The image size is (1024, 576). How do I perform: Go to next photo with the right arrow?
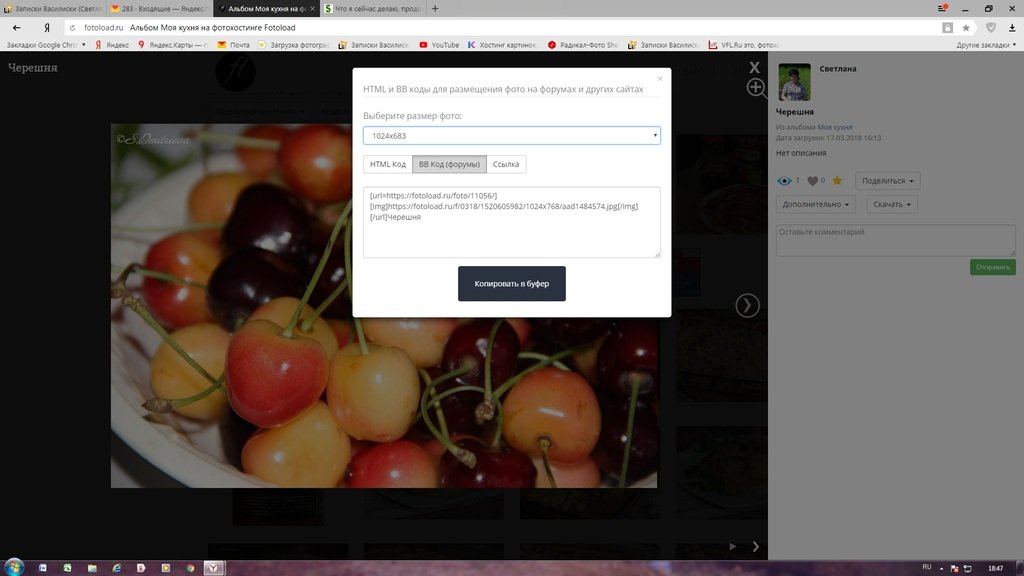point(747,305)
